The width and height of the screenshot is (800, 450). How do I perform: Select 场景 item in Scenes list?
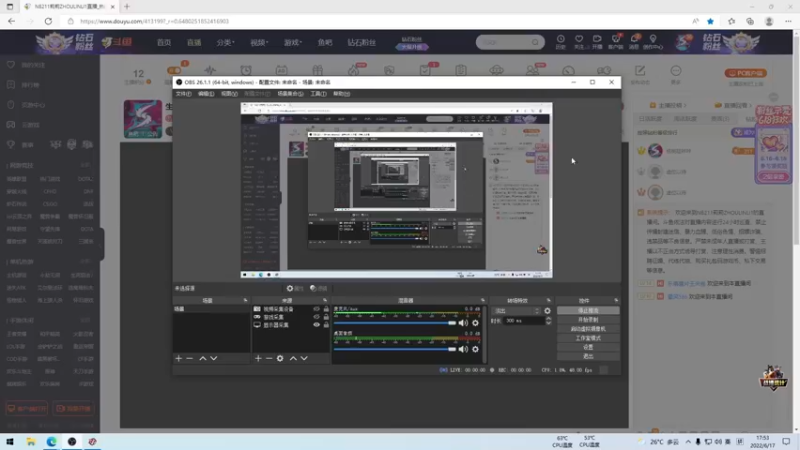pyautogui.click(x=211, y=309)
